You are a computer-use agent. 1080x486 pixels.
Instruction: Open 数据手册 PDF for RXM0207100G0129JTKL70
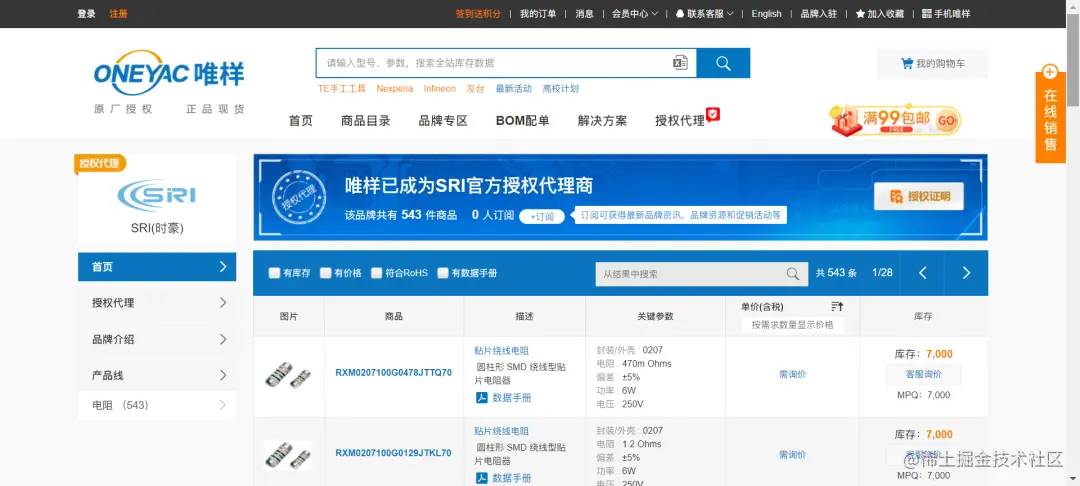pos(503,478)
